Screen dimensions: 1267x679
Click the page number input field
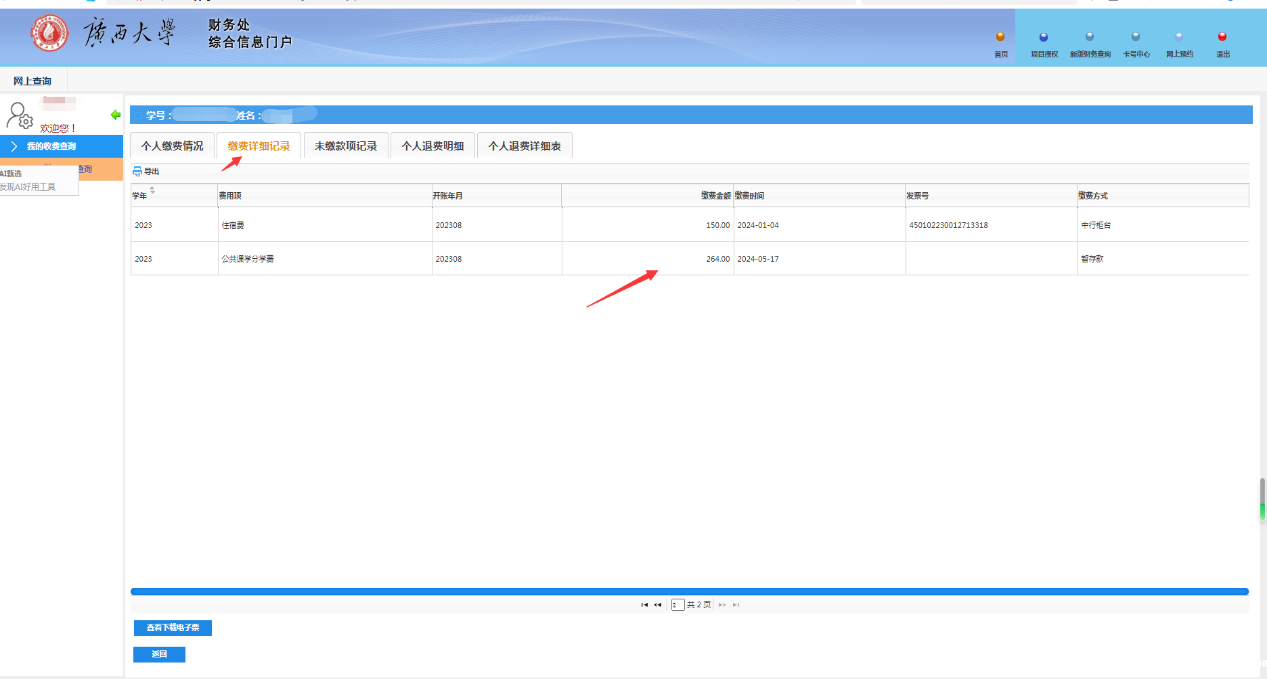pyautogui.click(x=678, y=605)
